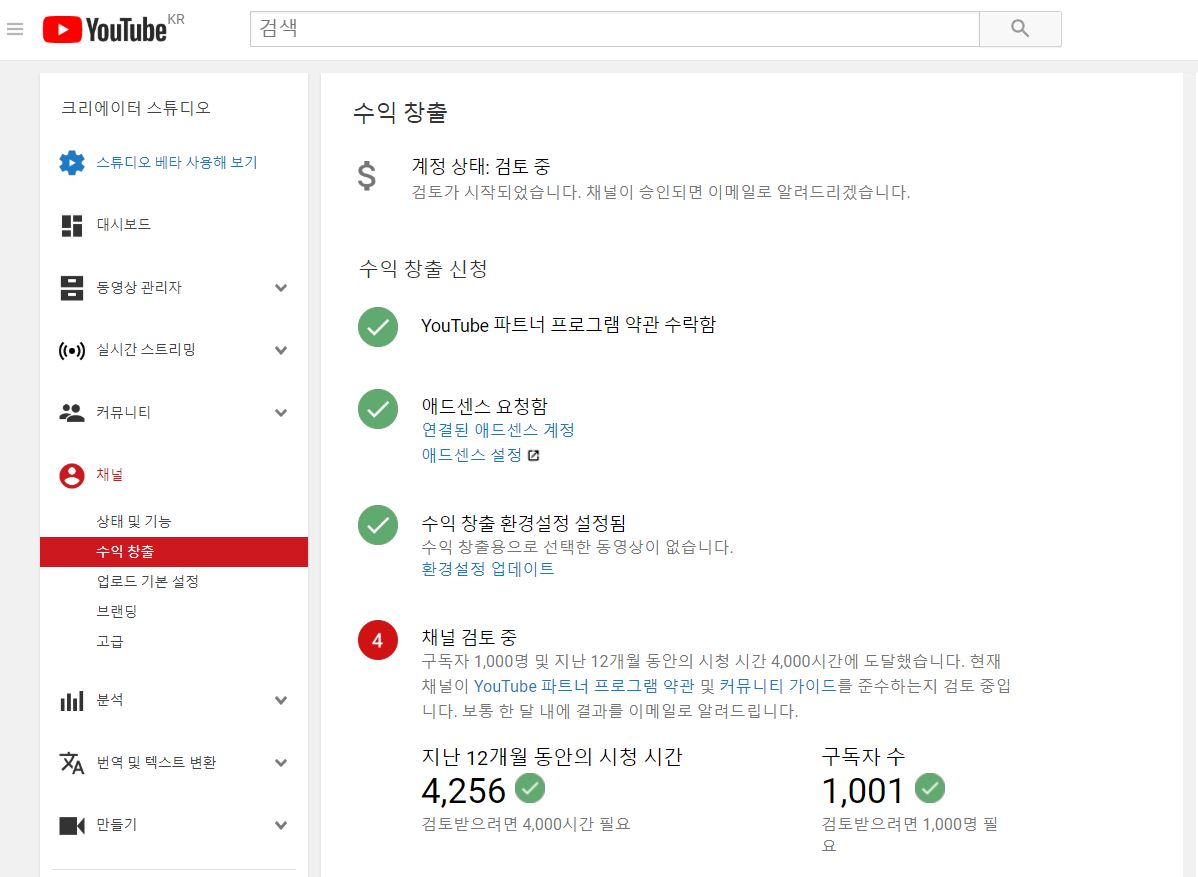Click the 크리에이터 스튜디오 sidebar title

pos(136,108)
